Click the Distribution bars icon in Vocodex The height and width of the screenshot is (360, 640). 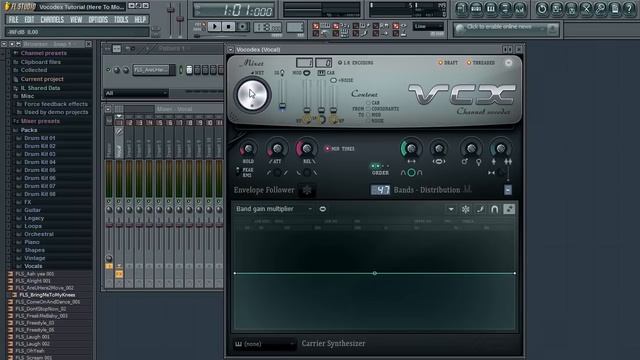468,189
